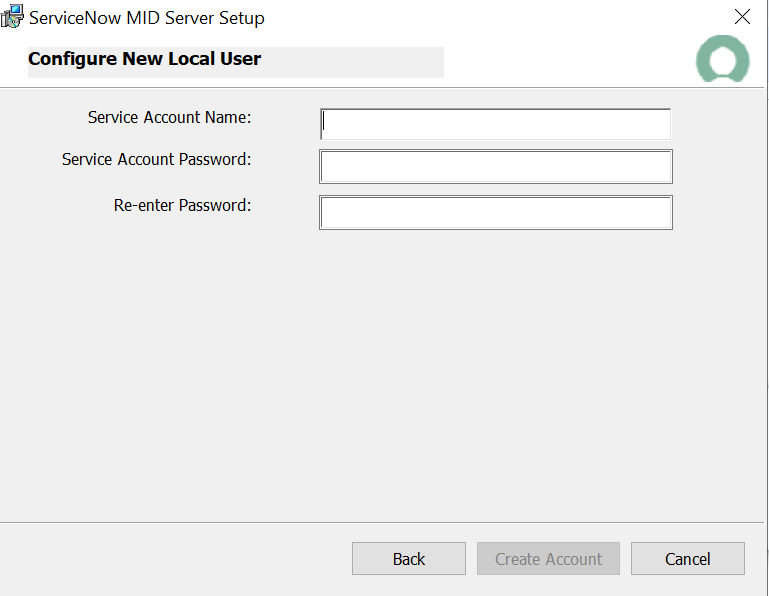Screen dimensions: 769x596
Task: Click the green ServiceNow logo
Action: tap(722, 60)
